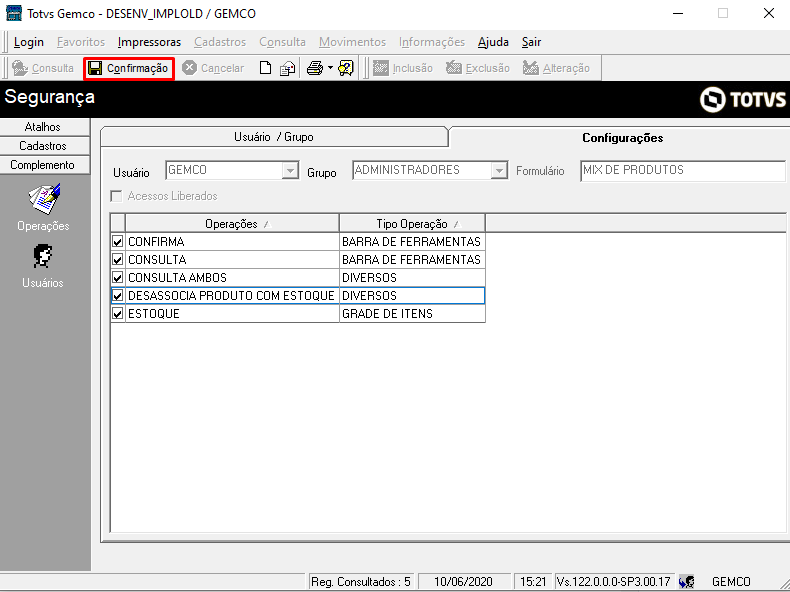Select BARRA DE FERRAMENTAS in CONSULTA row

click(412, 260)
